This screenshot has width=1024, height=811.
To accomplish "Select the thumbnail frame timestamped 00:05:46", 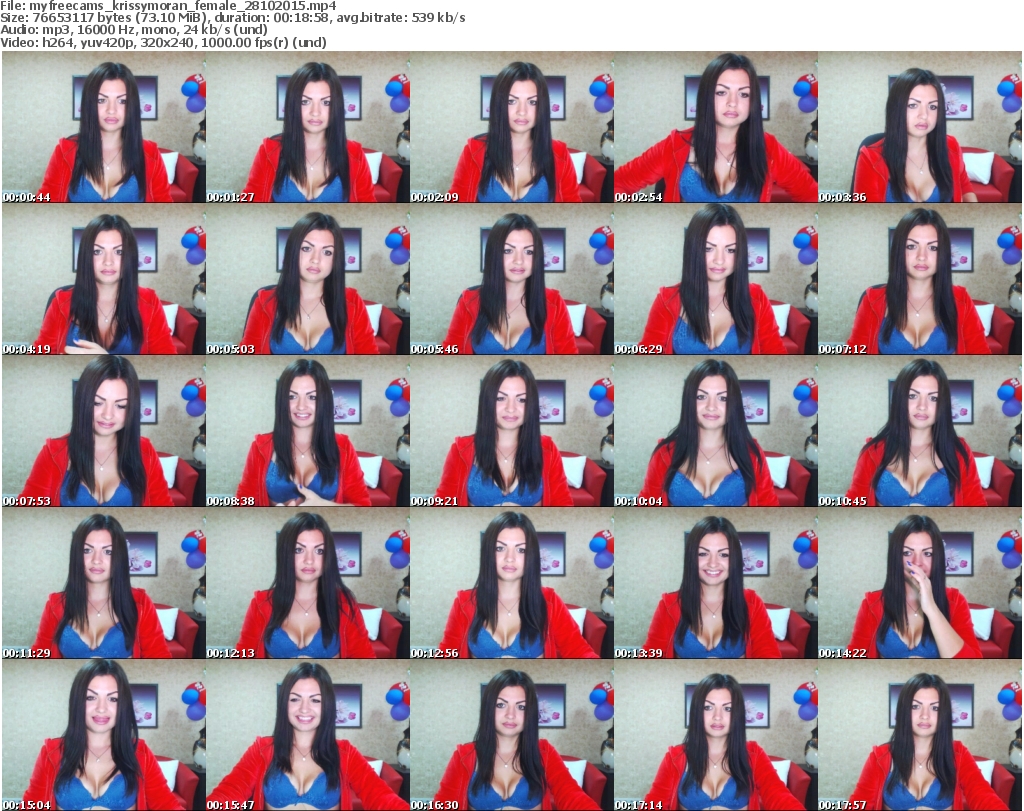I will pos(511,279).
